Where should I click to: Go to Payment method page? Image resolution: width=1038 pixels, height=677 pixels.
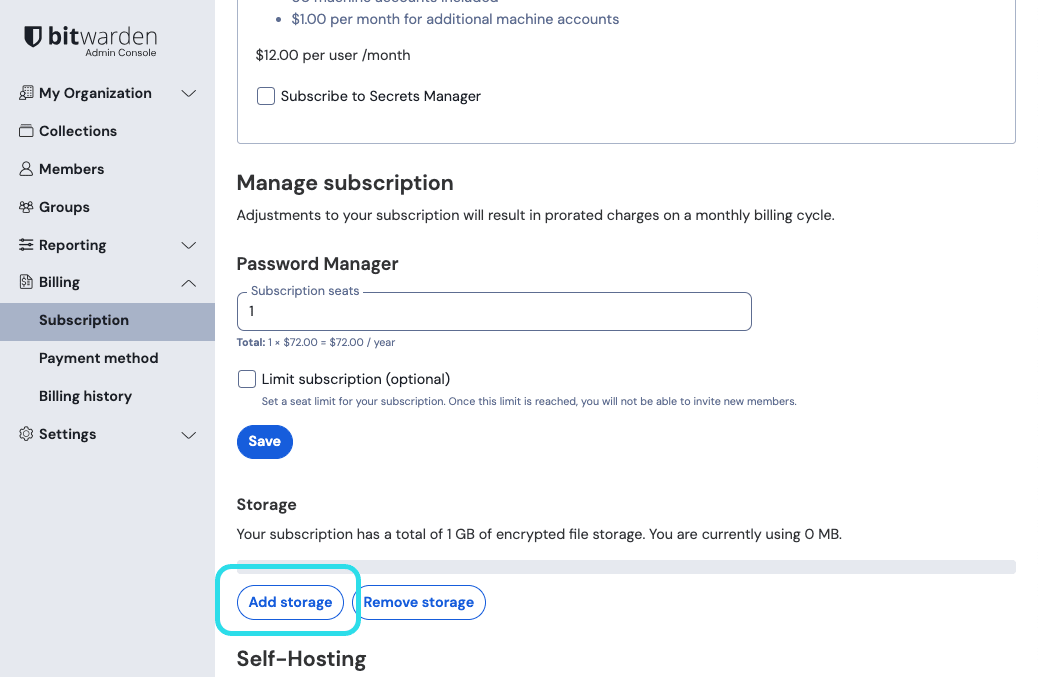click(x=98, y=358)
